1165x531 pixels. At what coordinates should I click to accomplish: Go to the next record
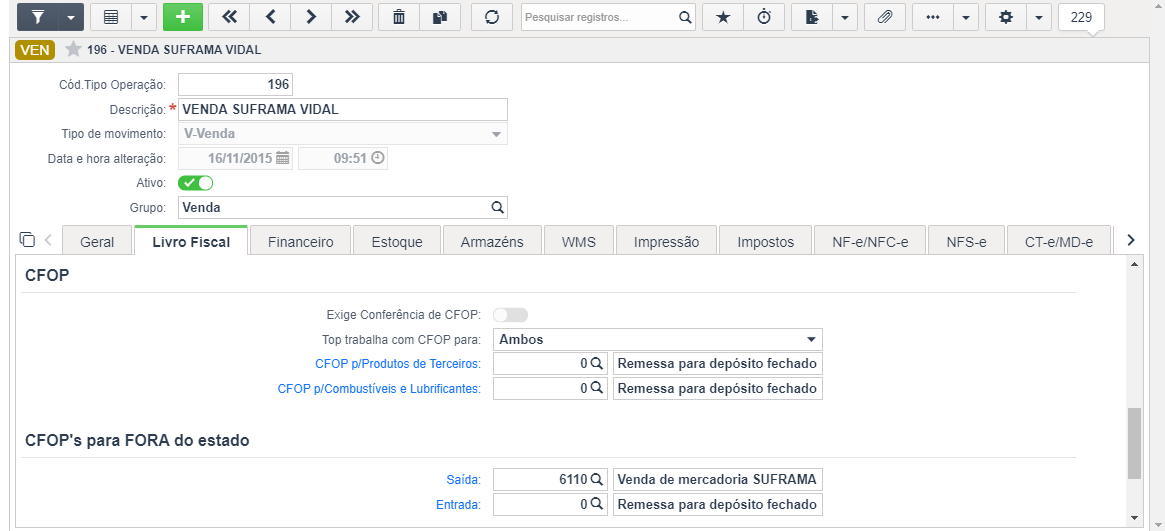(x=311, y=17)
